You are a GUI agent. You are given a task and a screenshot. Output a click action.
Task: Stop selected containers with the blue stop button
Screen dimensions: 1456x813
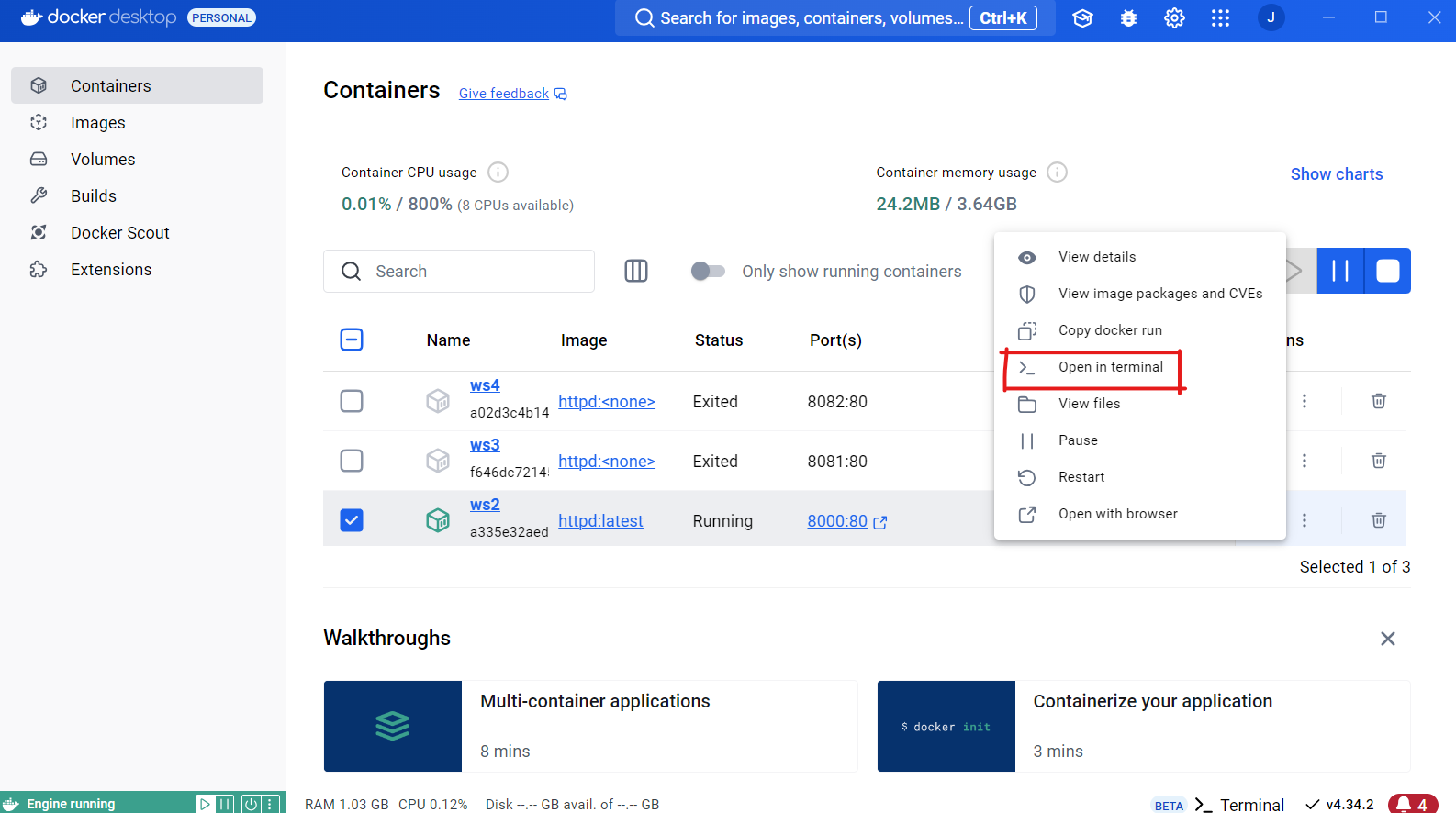1388,271
